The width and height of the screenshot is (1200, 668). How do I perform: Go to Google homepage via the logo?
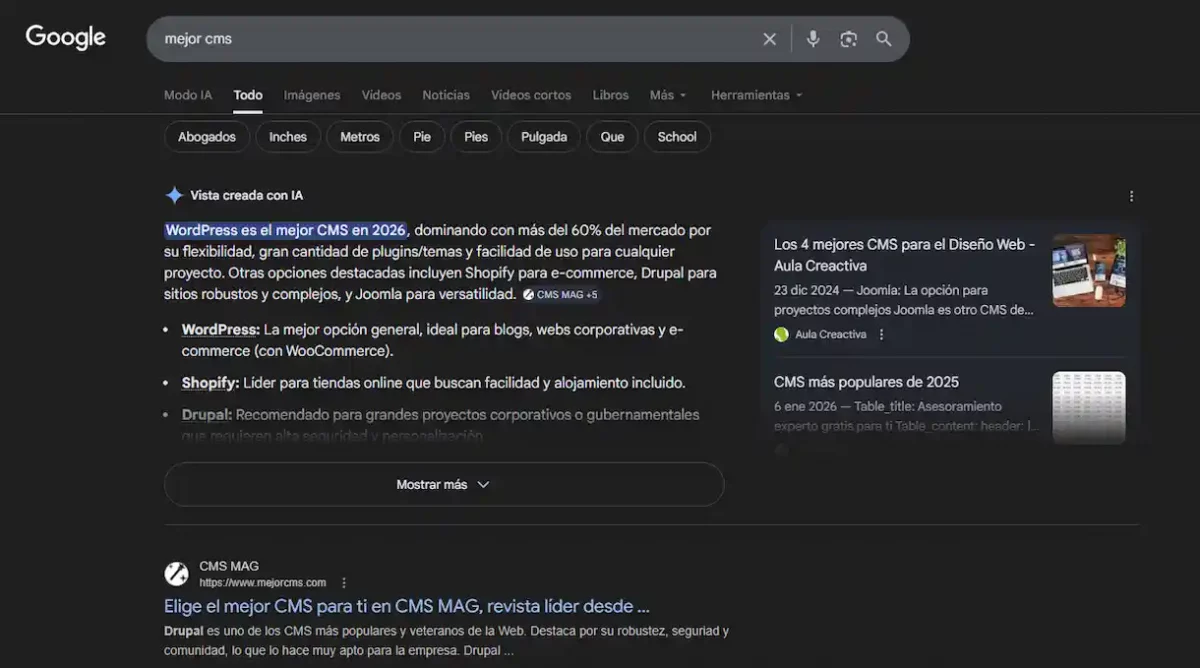pos(64,37)
